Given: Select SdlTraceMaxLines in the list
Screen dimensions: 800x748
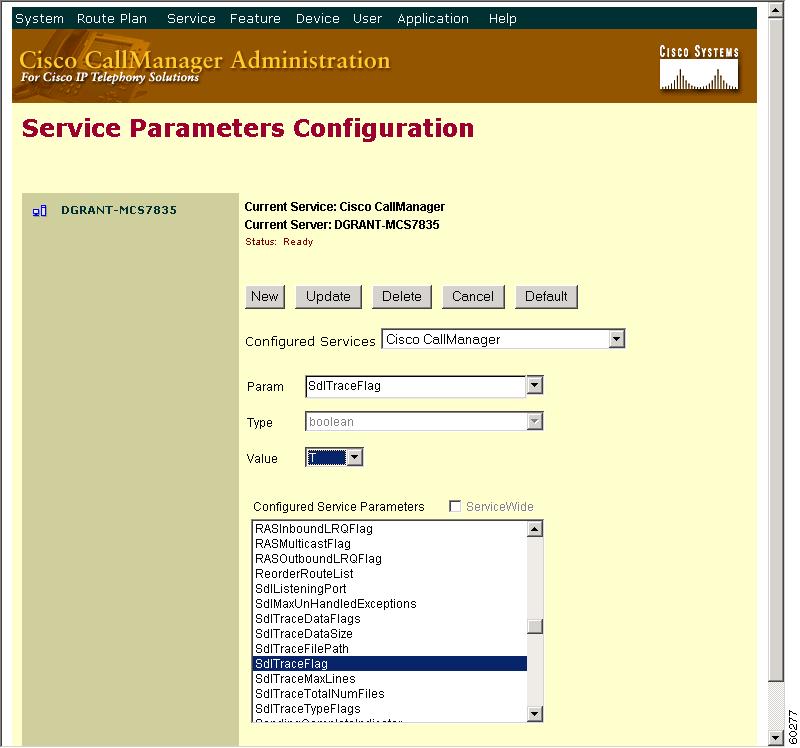Looking at the screenshot, I should point(390,679).
